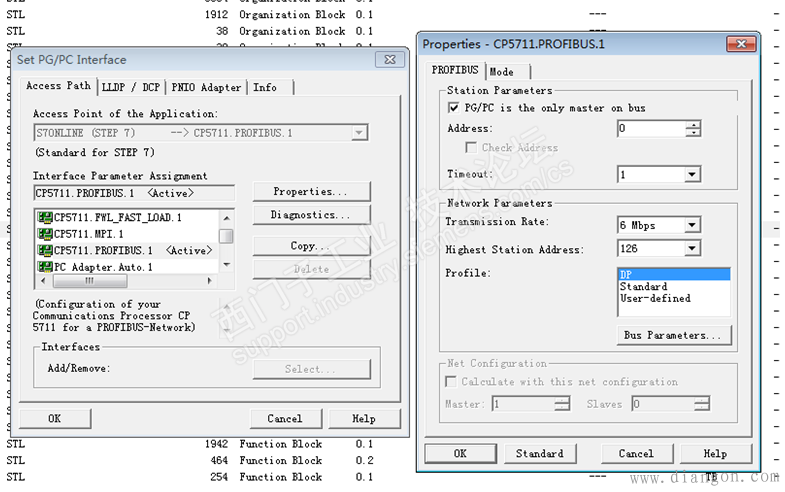Click the interface list horizontal scrollbar thumb

[90, 281]
